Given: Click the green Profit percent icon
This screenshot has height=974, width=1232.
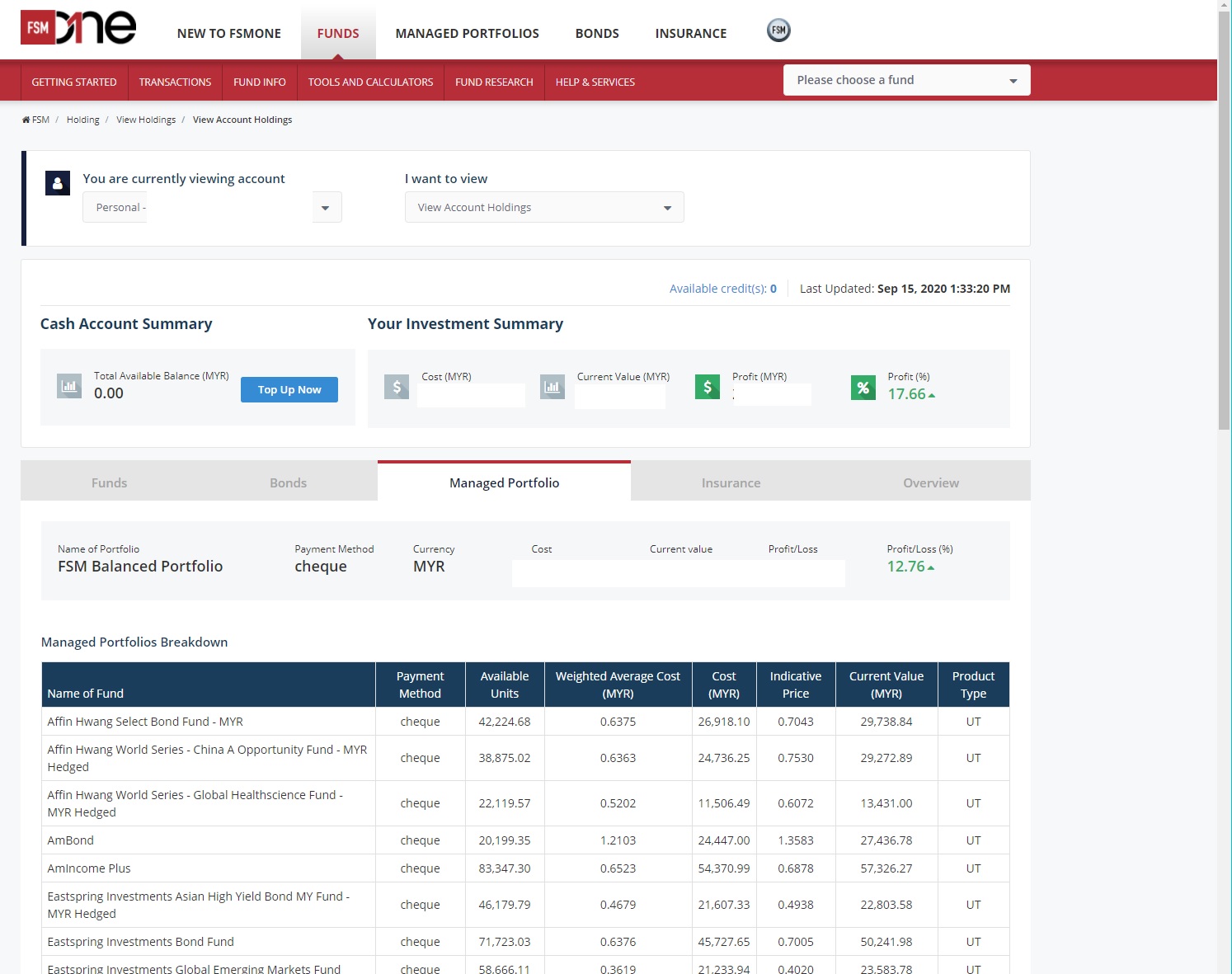Looking at the screenshot, I should pos(863,387).
